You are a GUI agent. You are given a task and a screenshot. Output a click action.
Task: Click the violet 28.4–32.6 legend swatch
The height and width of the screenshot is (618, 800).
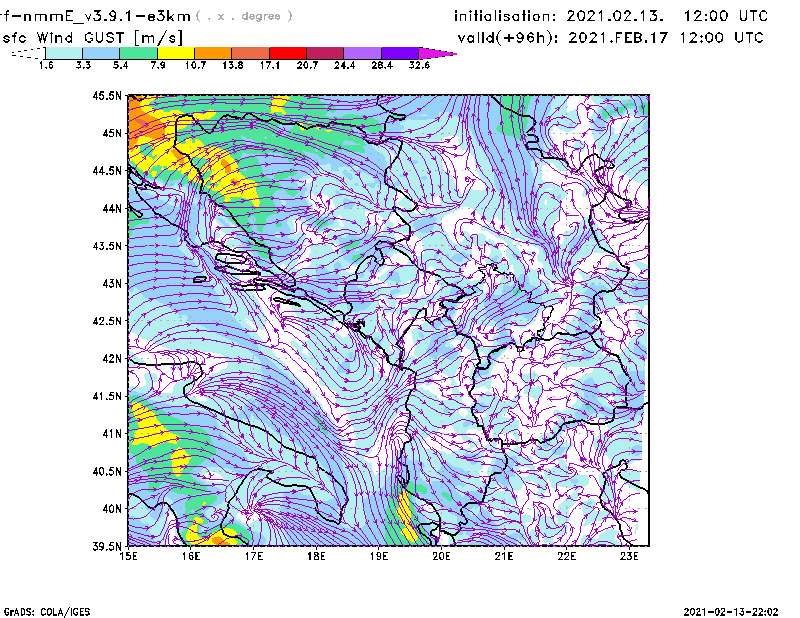tap(399, 53)
